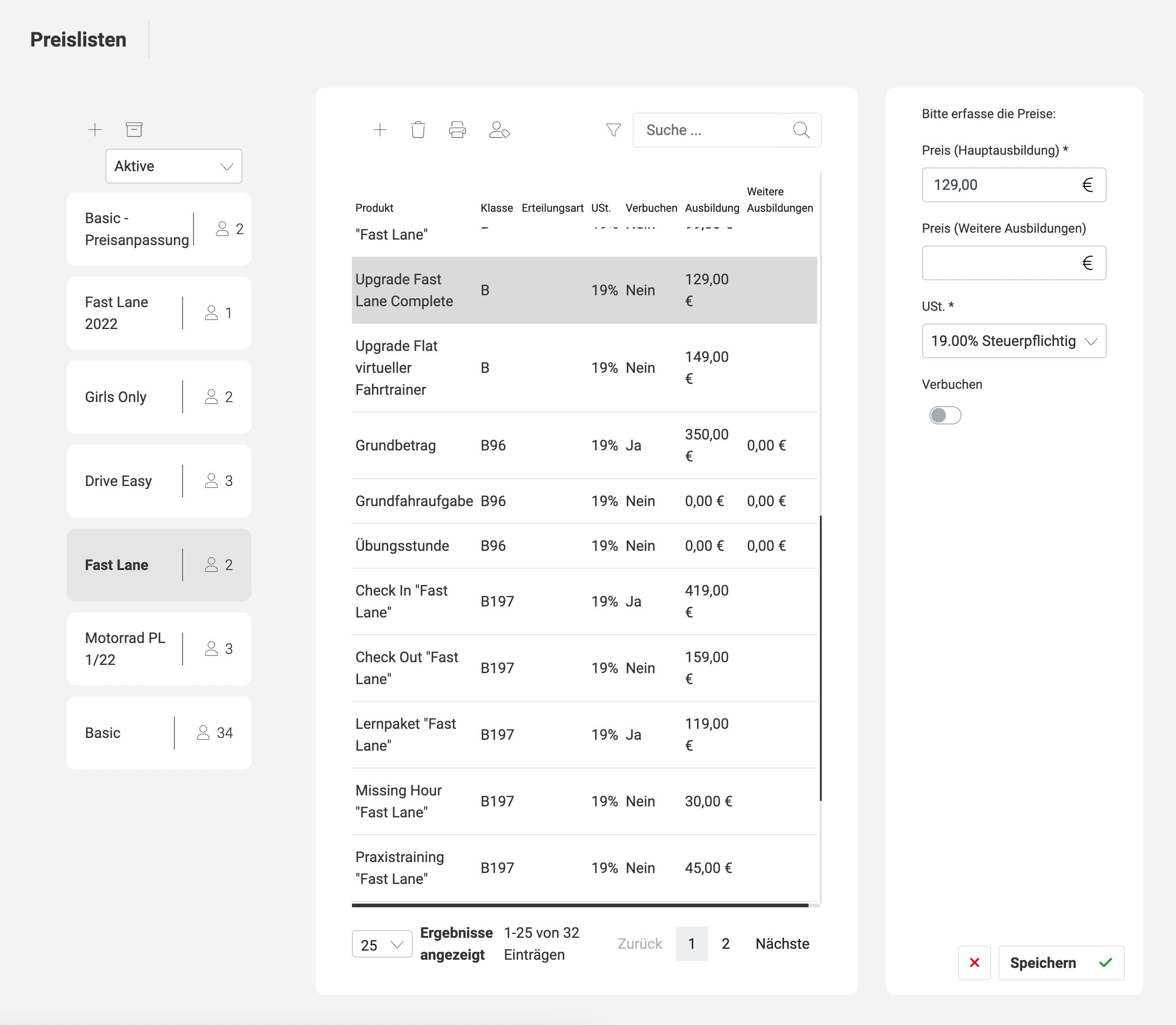Click the Speichern button
This screenshot has height=1025, width=1176.
tap(1060, 963)
